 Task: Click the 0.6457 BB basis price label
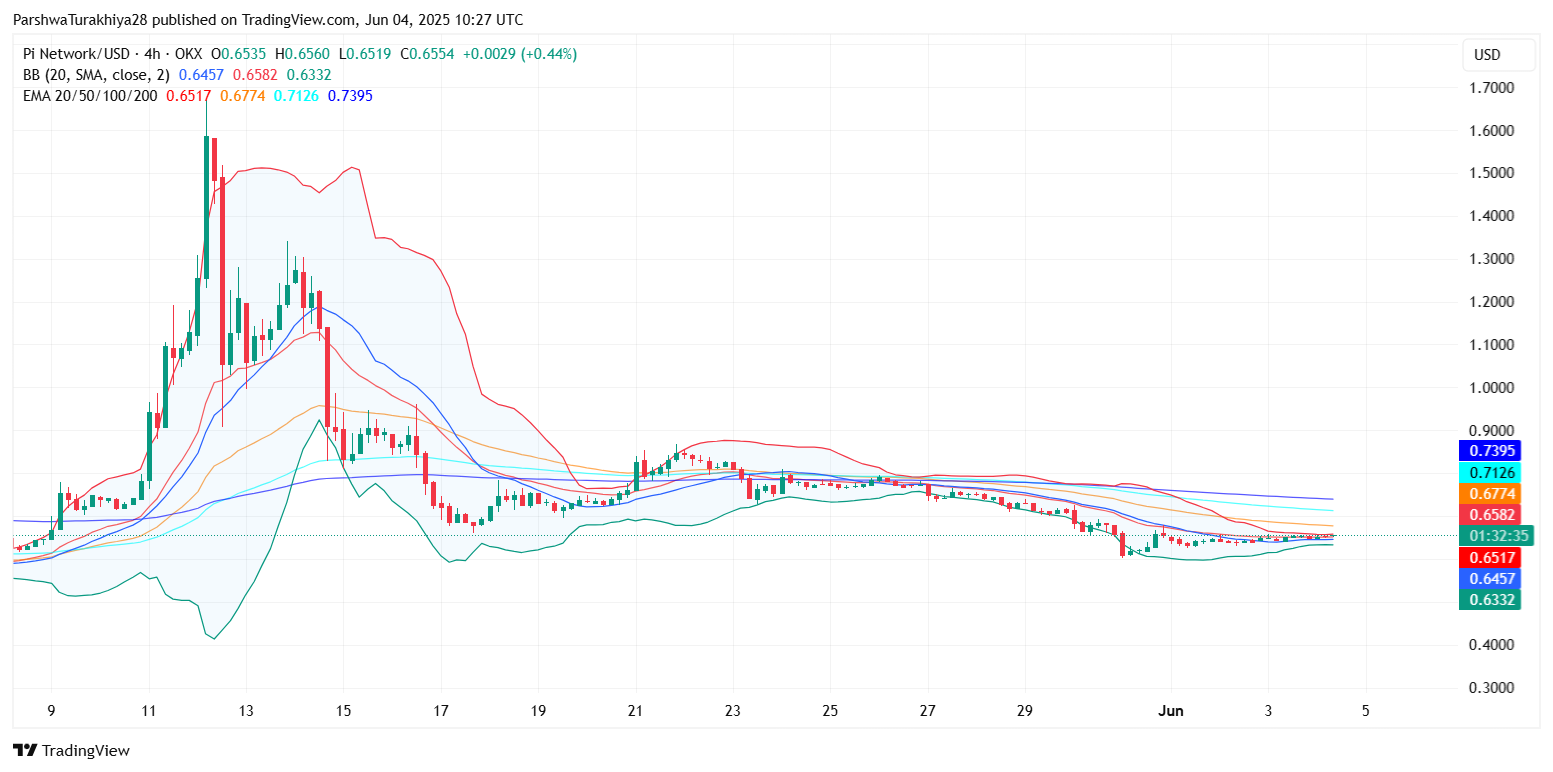[1489, 578]
